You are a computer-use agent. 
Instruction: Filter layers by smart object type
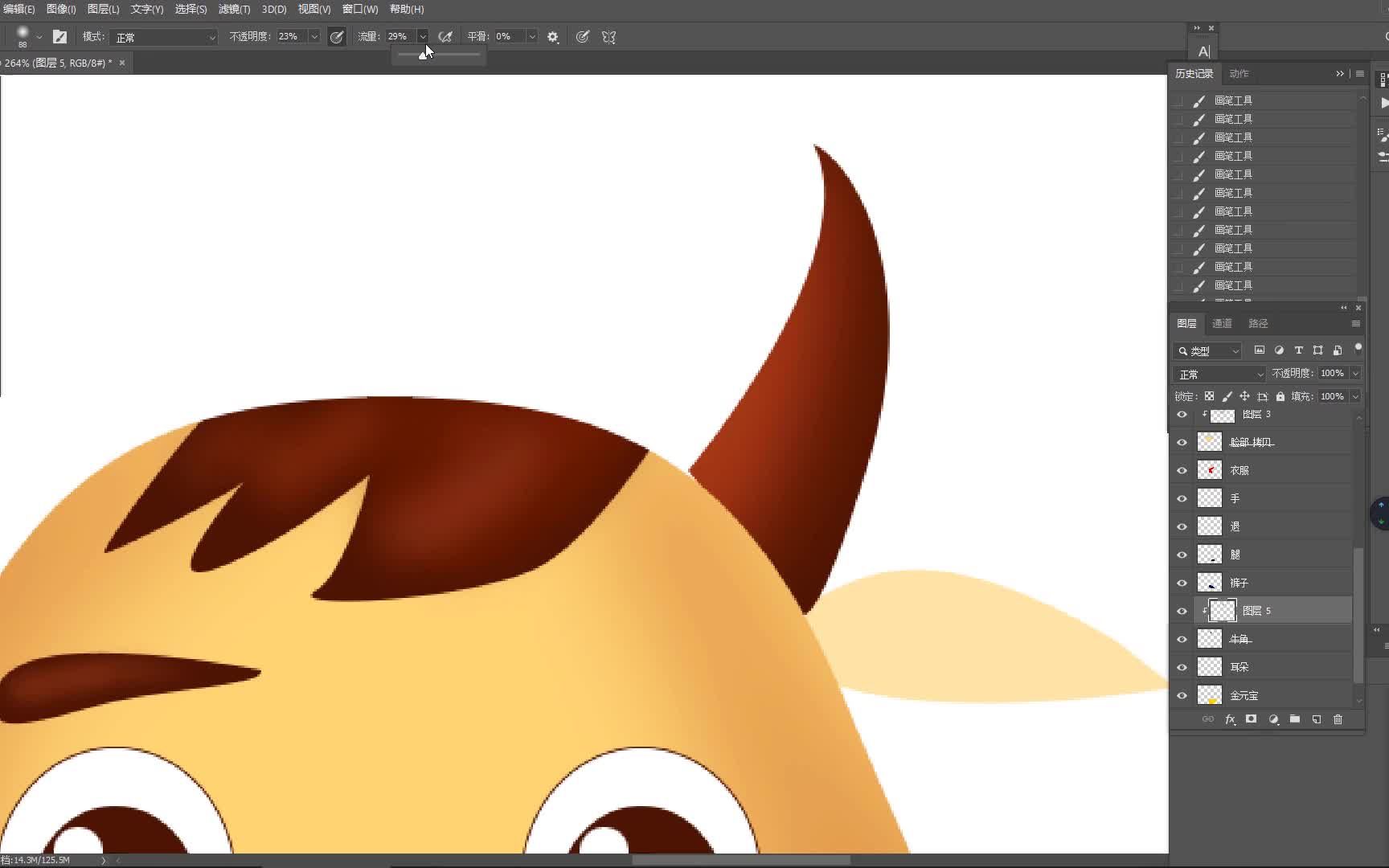pyautogui.click(x=1338, y=350)
